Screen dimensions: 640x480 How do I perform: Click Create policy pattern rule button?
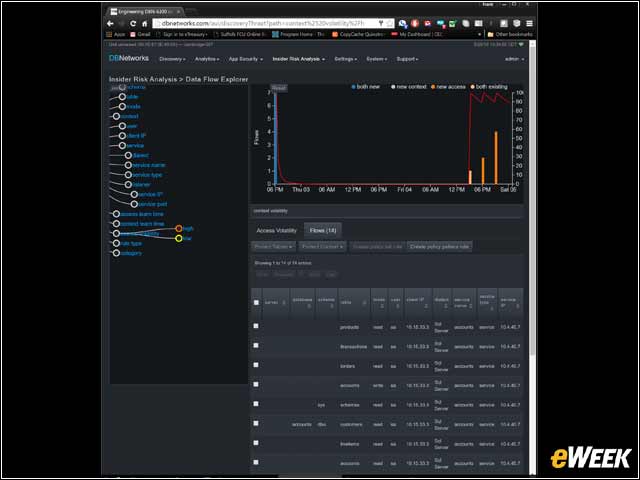pyautogui.click(x=439, y=247)
